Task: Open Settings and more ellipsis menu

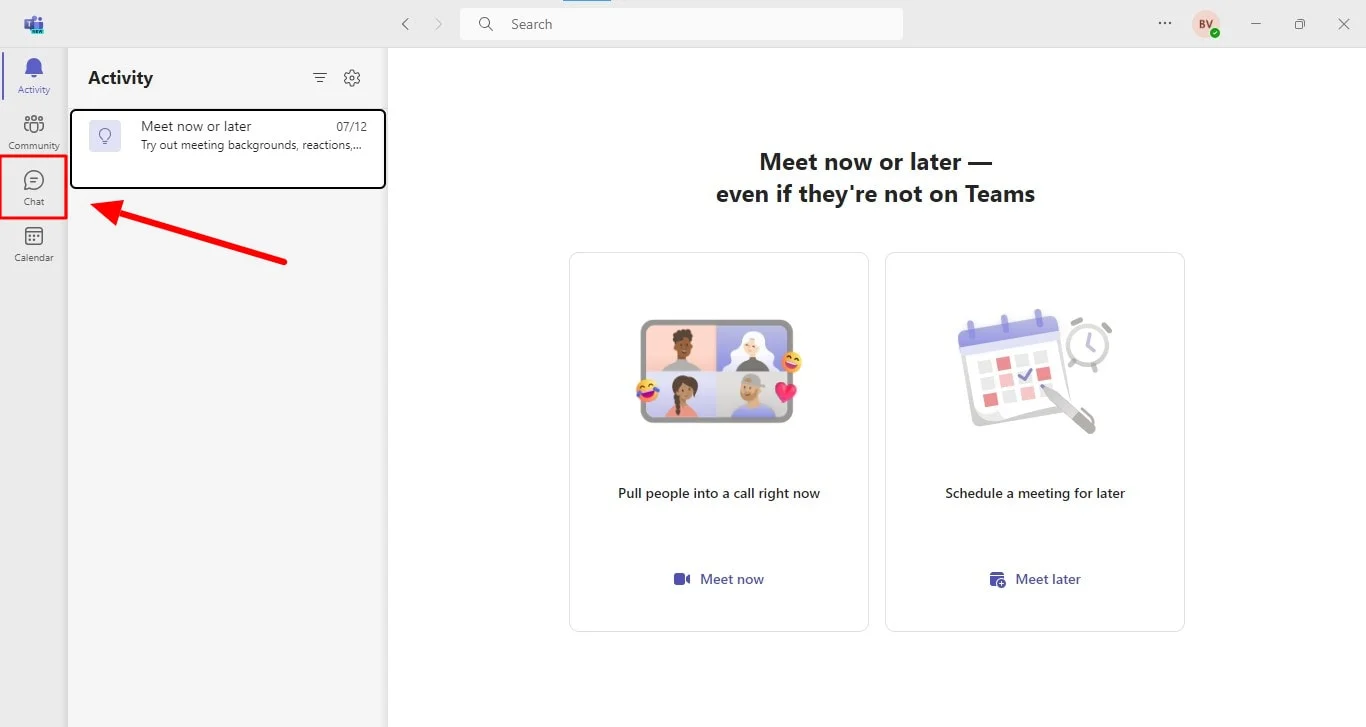Action: (1165, 23)
